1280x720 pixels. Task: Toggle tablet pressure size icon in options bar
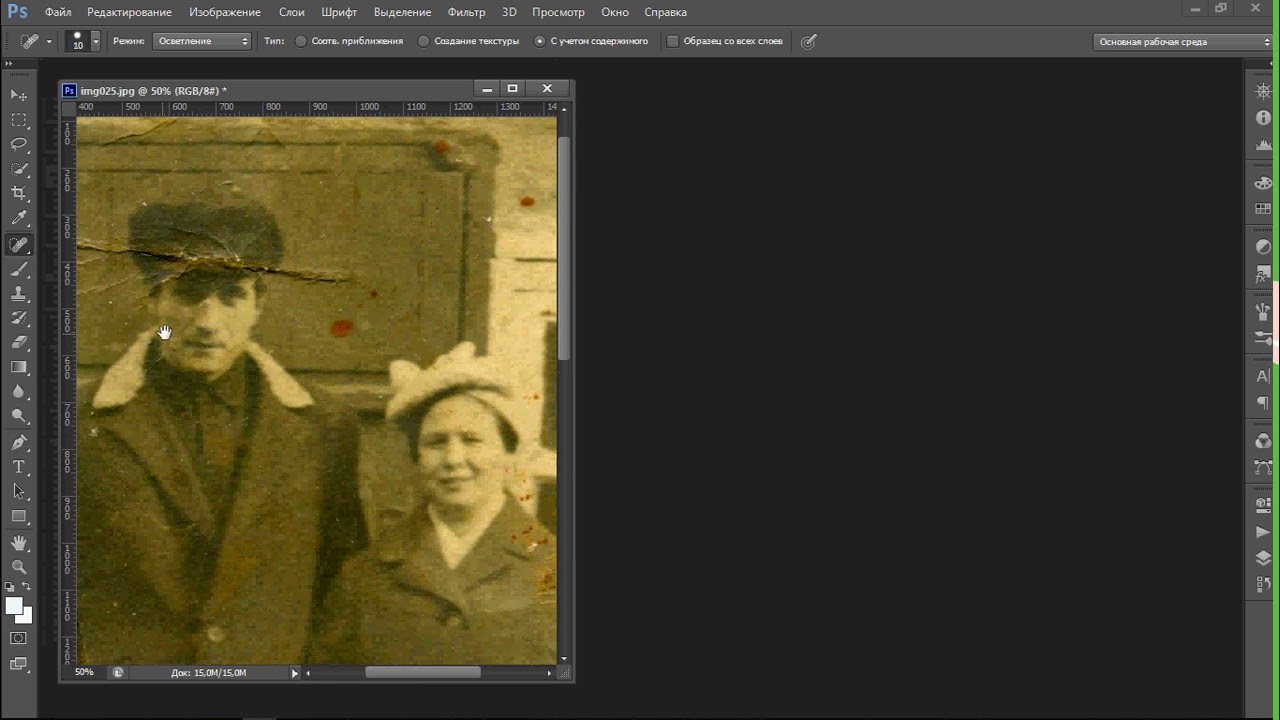[x=808, y=41]
